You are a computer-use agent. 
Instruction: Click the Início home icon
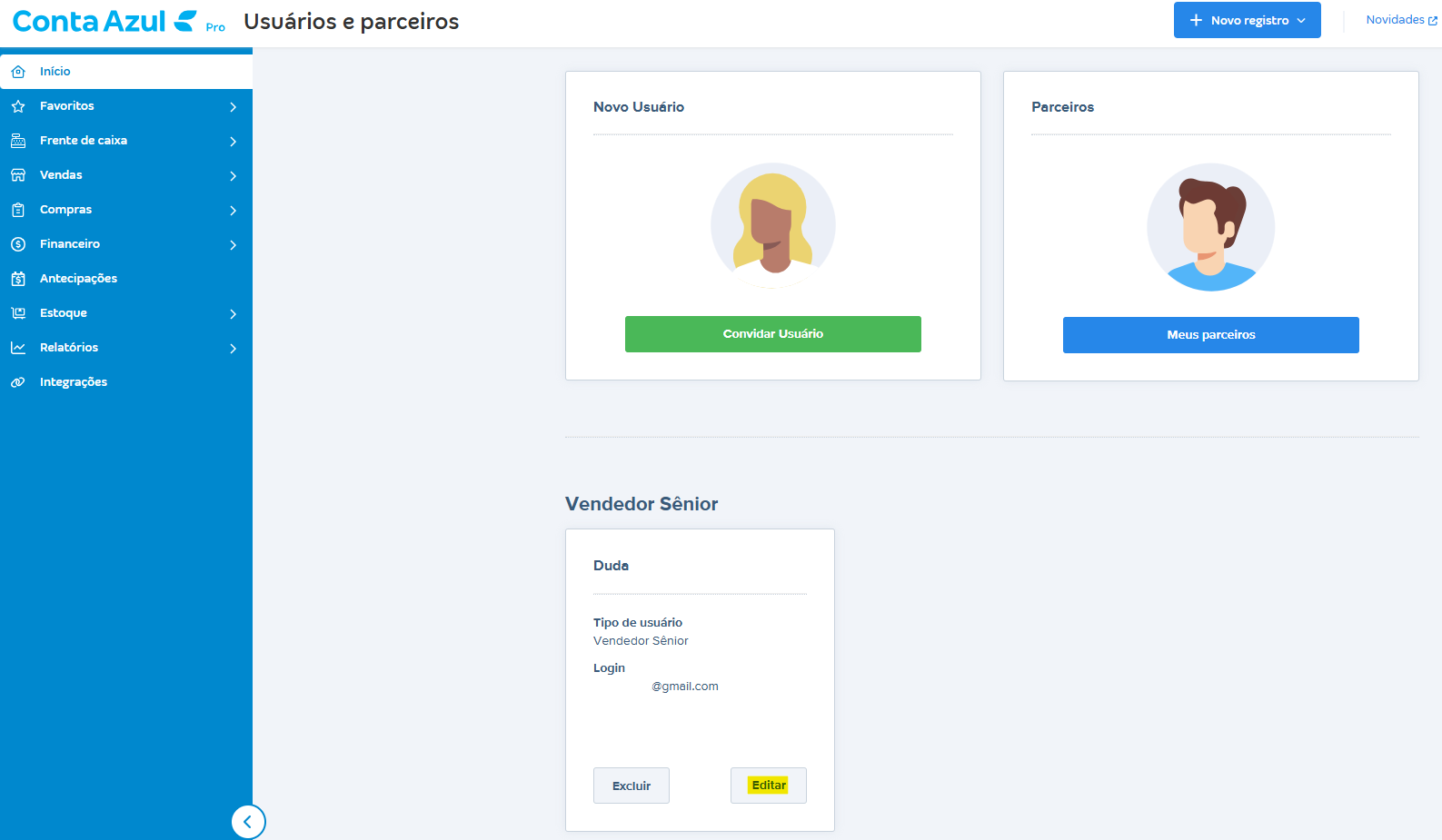click(x=18, y=72)
